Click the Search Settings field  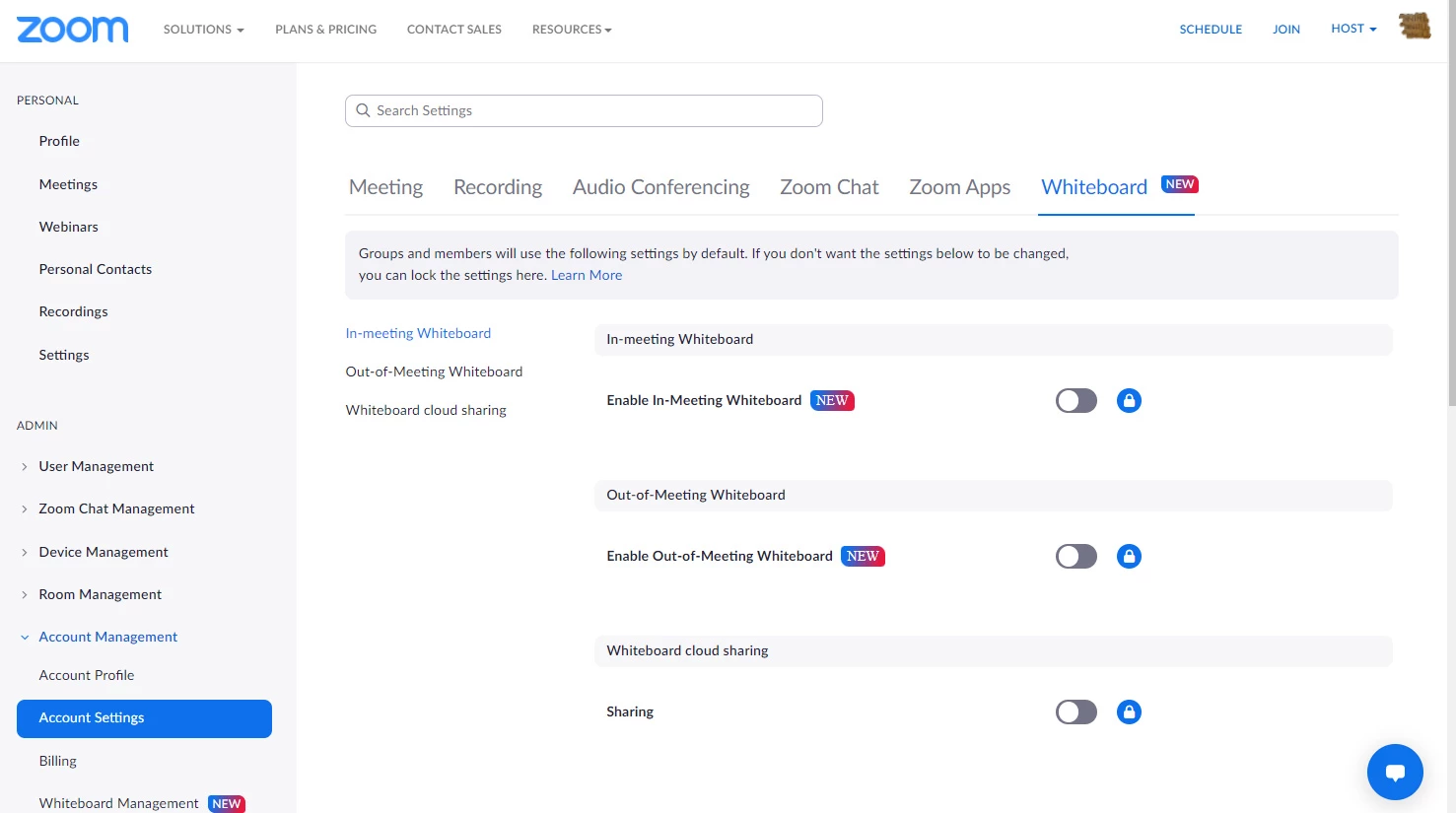click(584, 110)
